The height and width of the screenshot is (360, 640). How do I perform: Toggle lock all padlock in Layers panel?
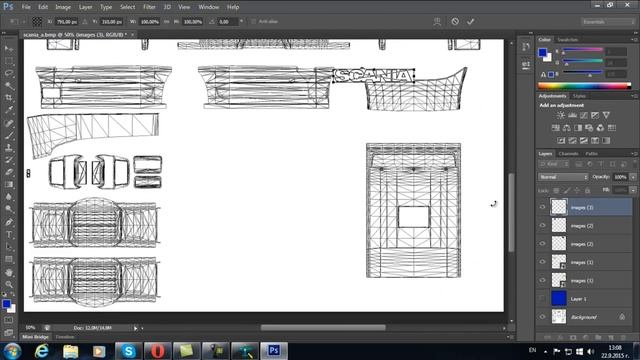(x=587, y=191)
